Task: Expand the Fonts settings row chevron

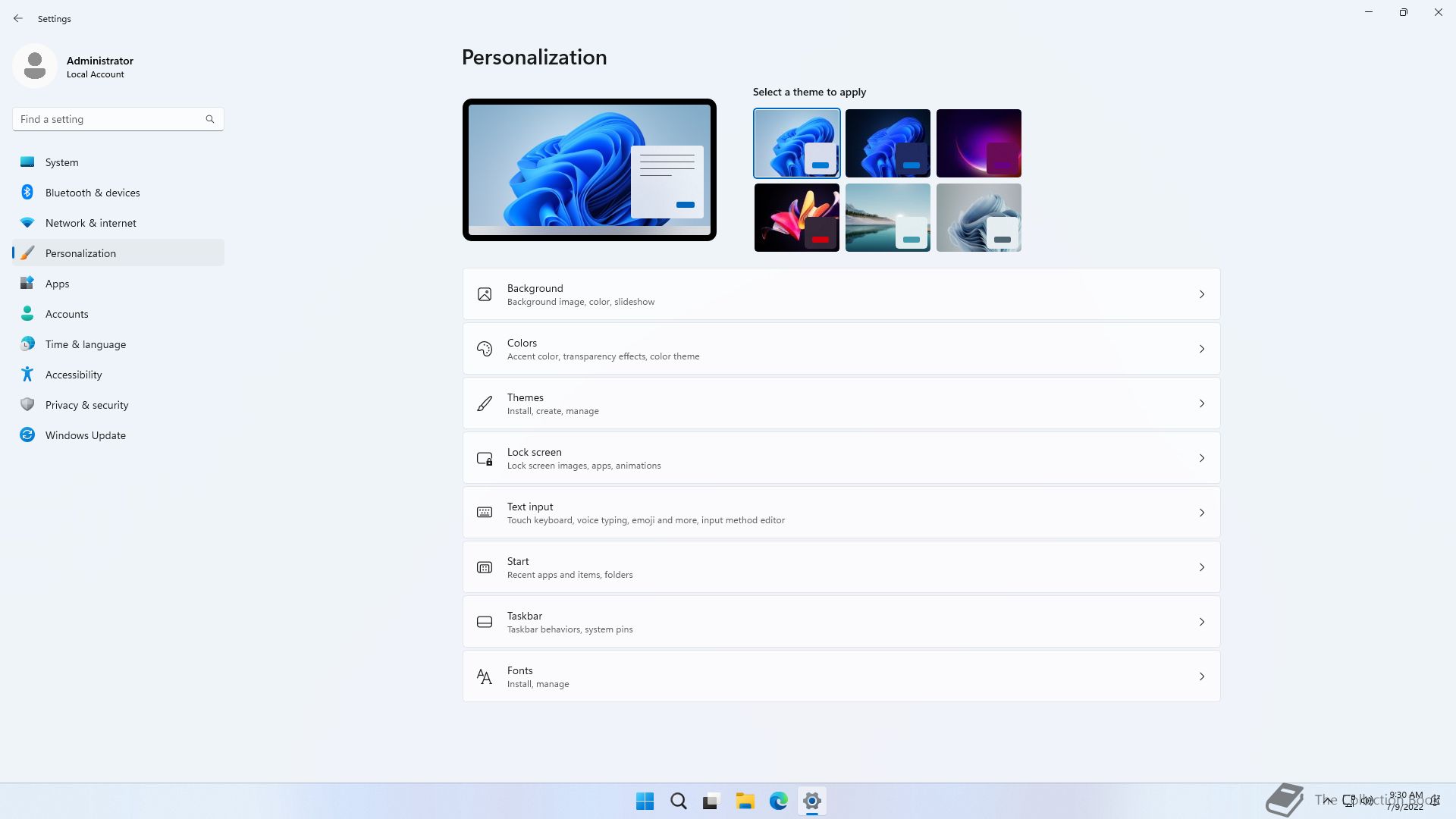Action: pyautogui.click(x=1202, y=676)
